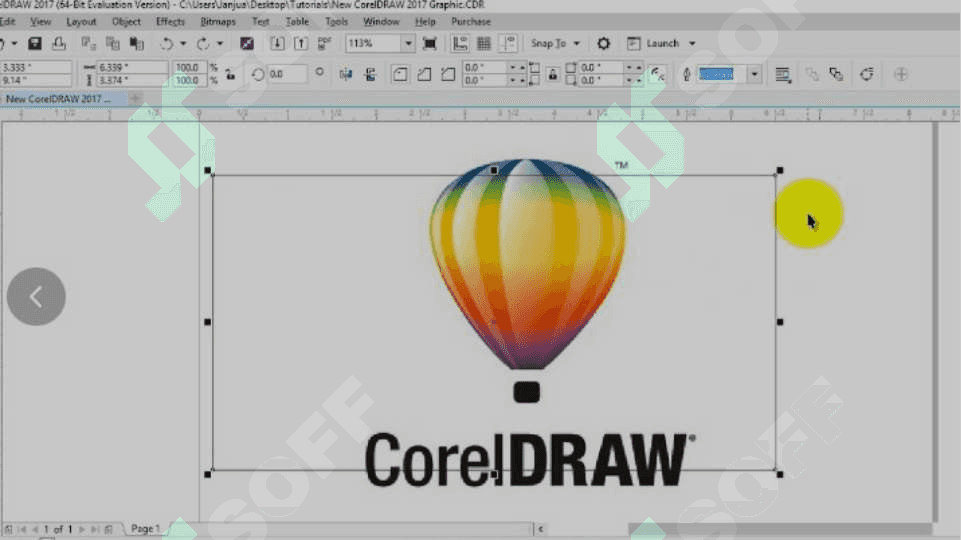Toggle the relative corner scaling icon
The image size is (961, 540).
click(658, 74)
